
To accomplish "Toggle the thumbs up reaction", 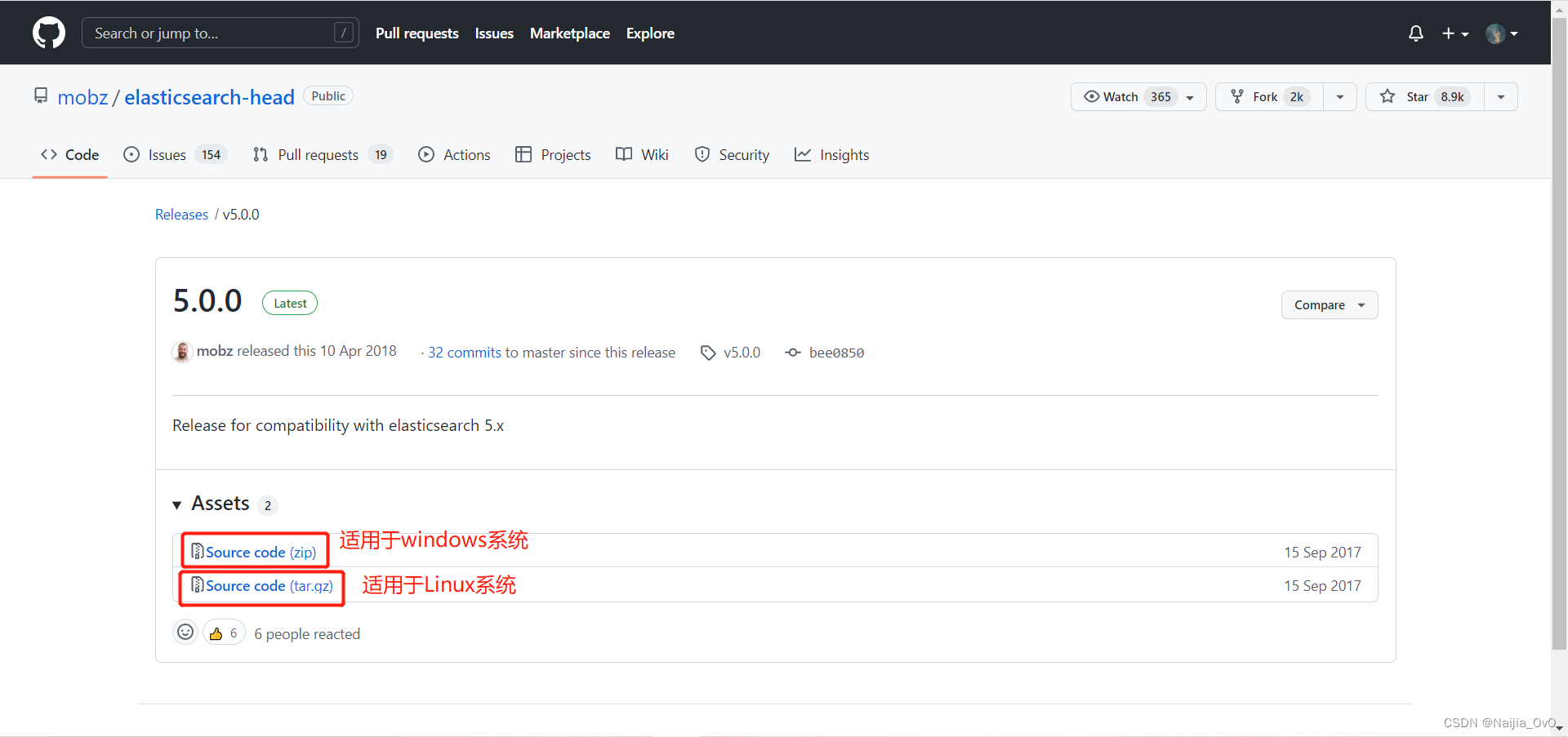I will [x=224, y=633].
